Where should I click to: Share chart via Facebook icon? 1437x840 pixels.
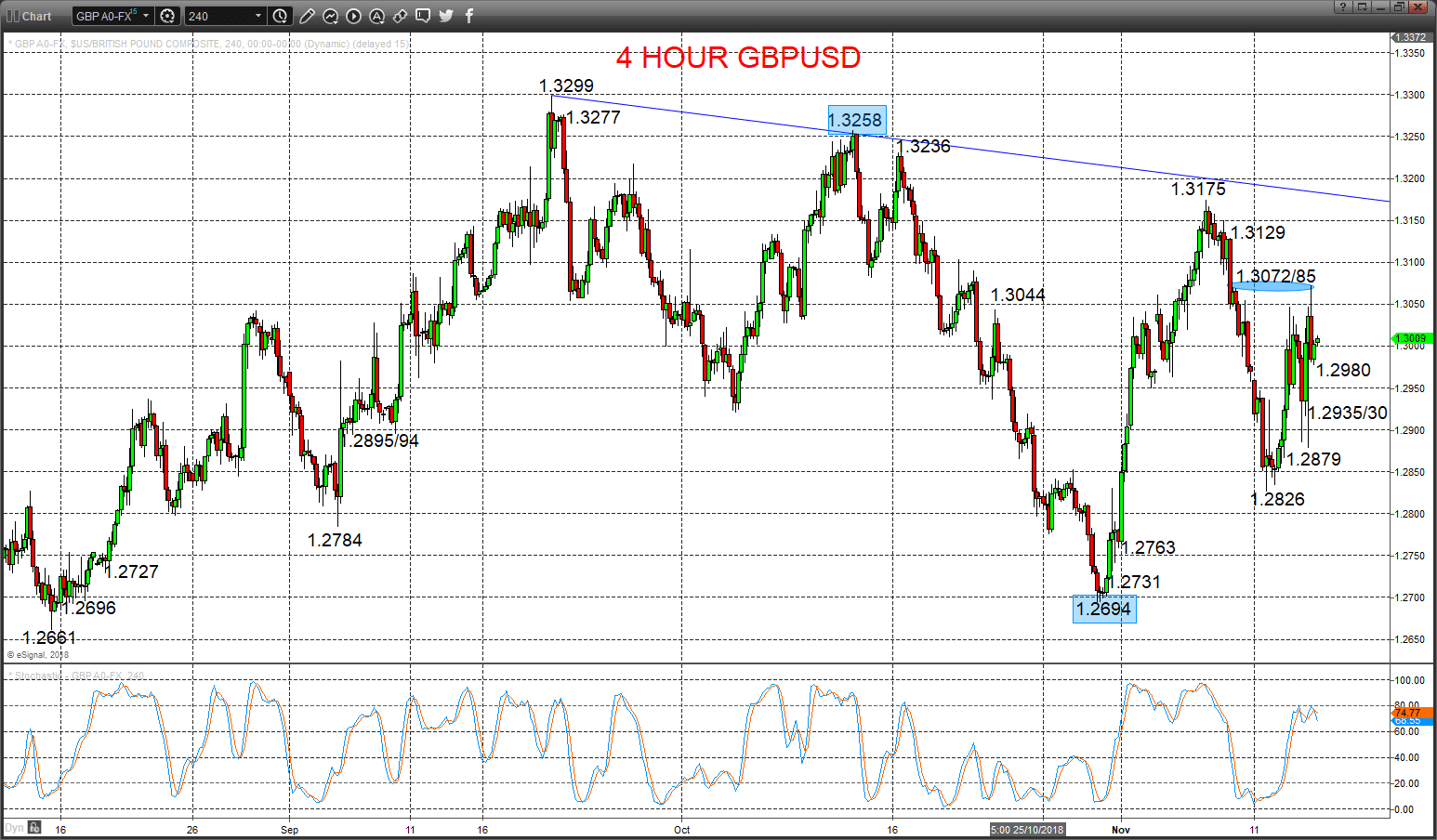(469, 16)
